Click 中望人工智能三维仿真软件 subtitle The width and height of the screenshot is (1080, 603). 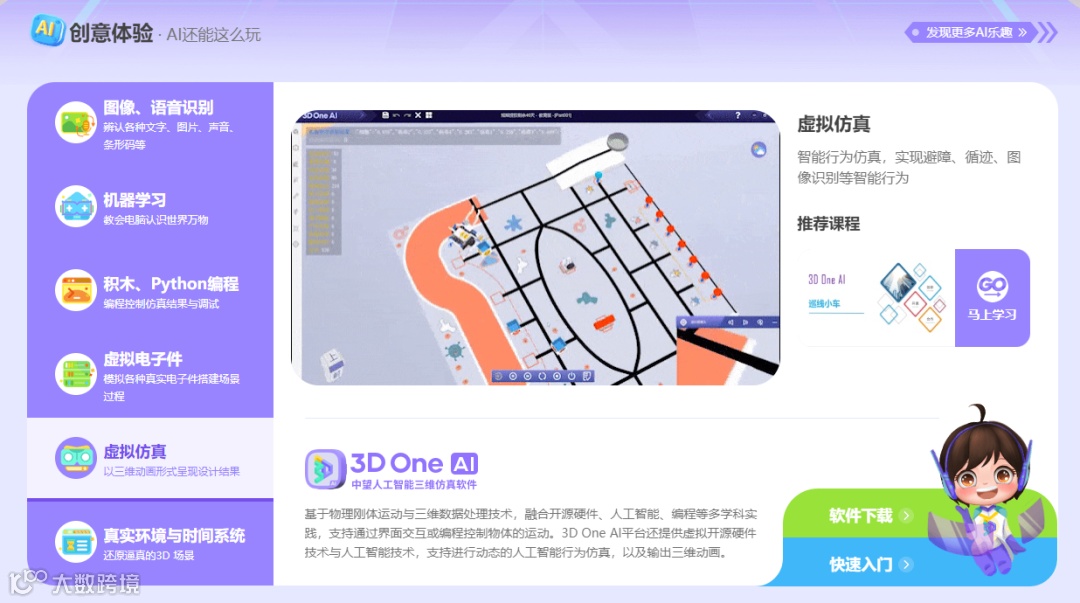click(414, 484)
